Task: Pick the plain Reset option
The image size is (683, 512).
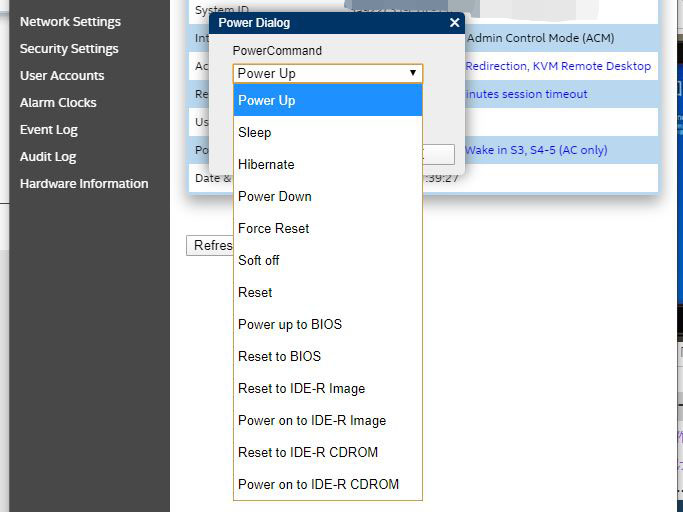Action: (x=328, y=292)
